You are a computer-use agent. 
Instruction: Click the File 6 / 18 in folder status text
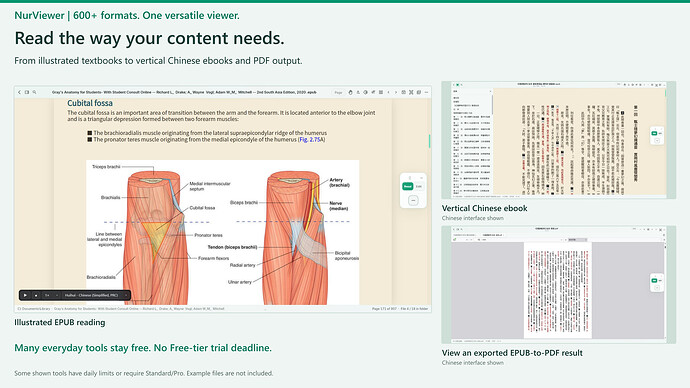pyautogui.click(x=414, y=309)
